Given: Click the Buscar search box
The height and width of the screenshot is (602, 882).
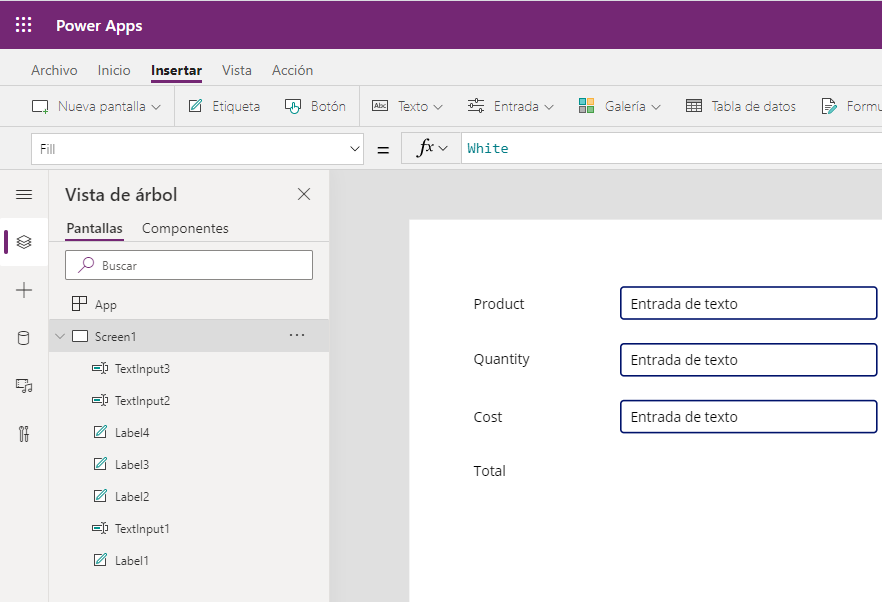Looking at the screenshot, I should pos(188,264).
